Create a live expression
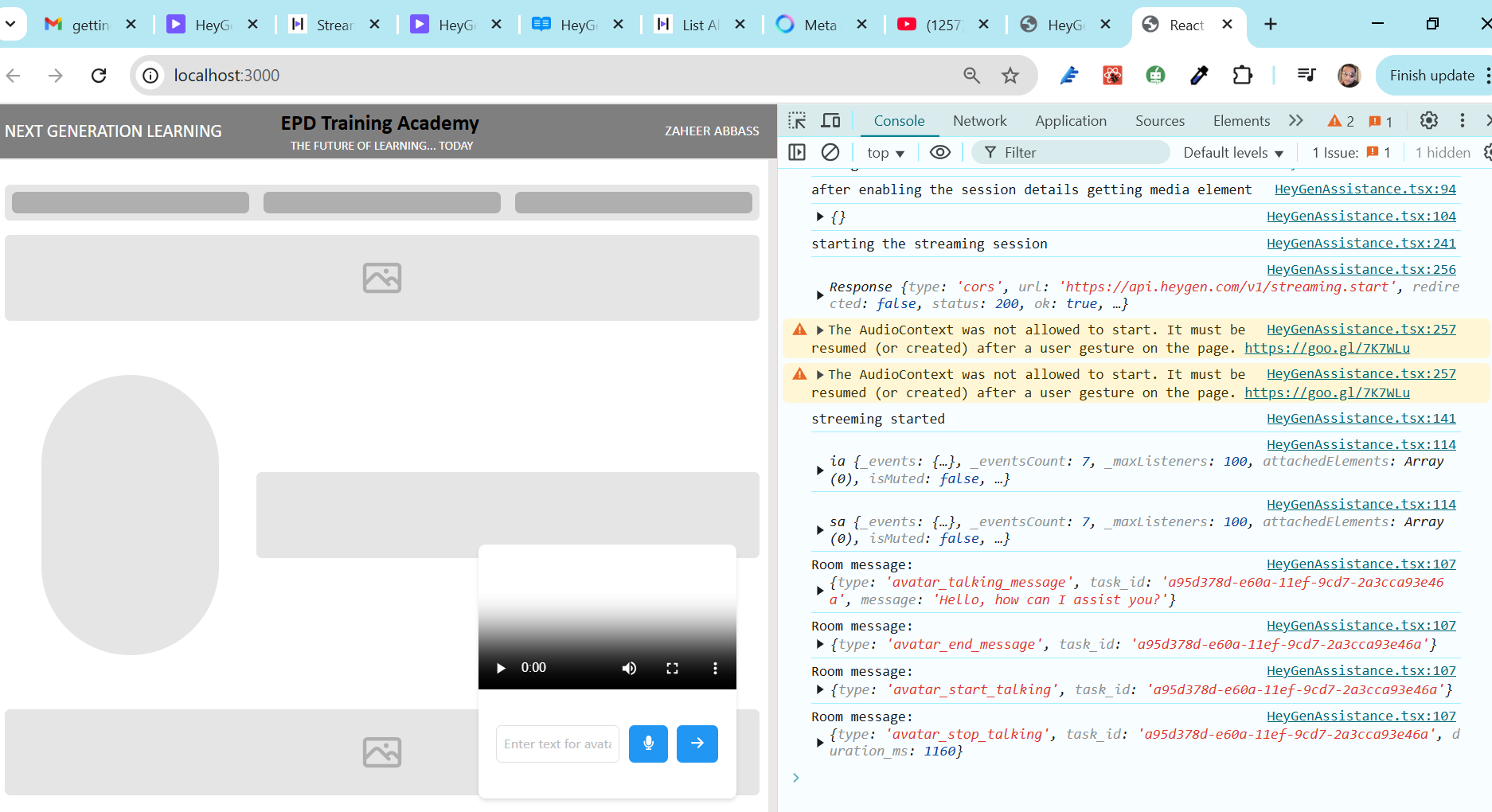Image resolution: width=1492 pixels, height=812 pixels. 940,152
